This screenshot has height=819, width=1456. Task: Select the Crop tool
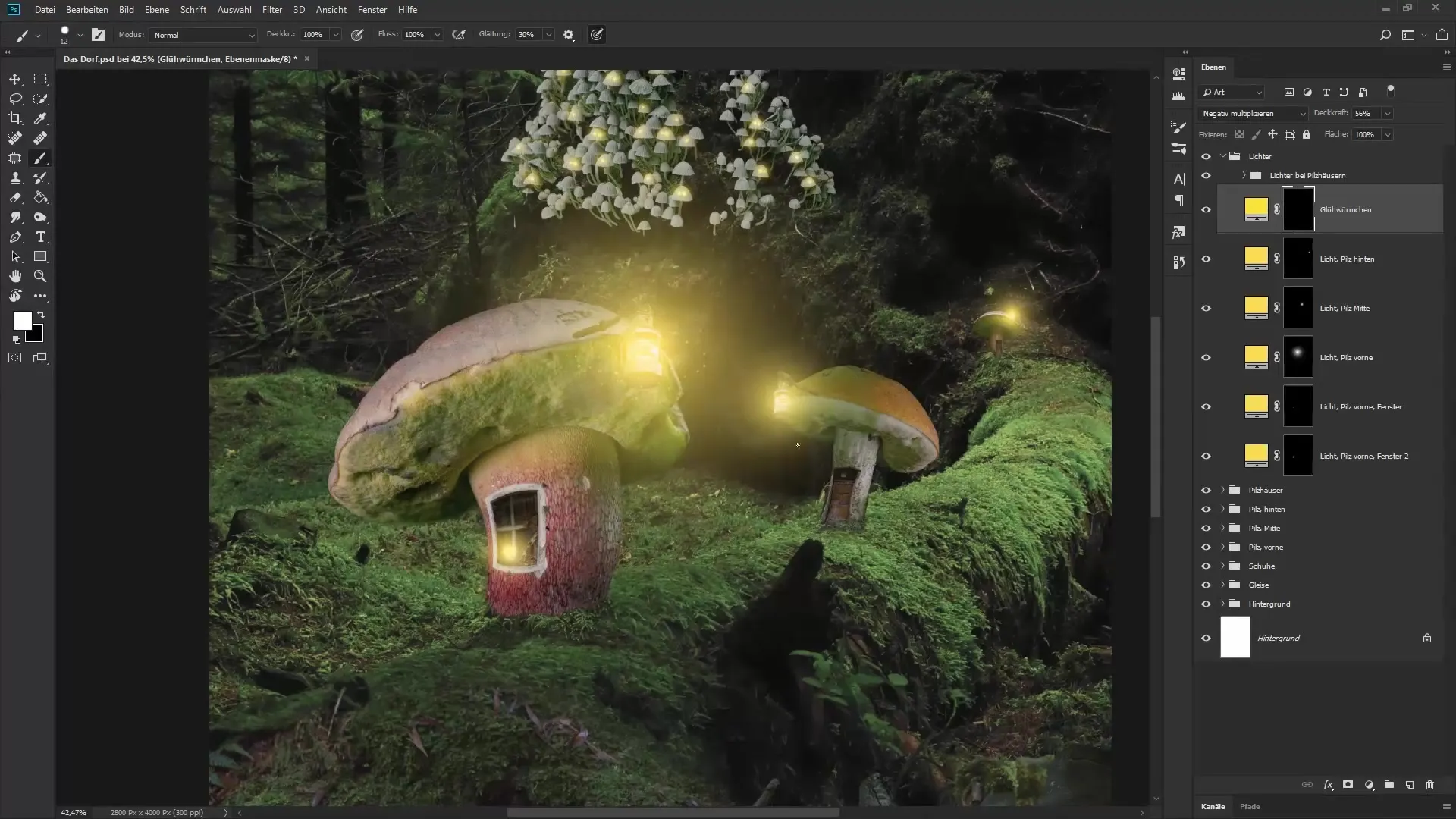(x=15, y=118)
